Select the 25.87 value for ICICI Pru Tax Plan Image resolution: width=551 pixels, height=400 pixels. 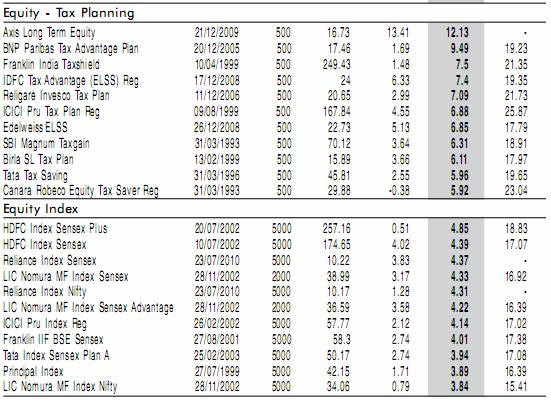tap(516, 112)
